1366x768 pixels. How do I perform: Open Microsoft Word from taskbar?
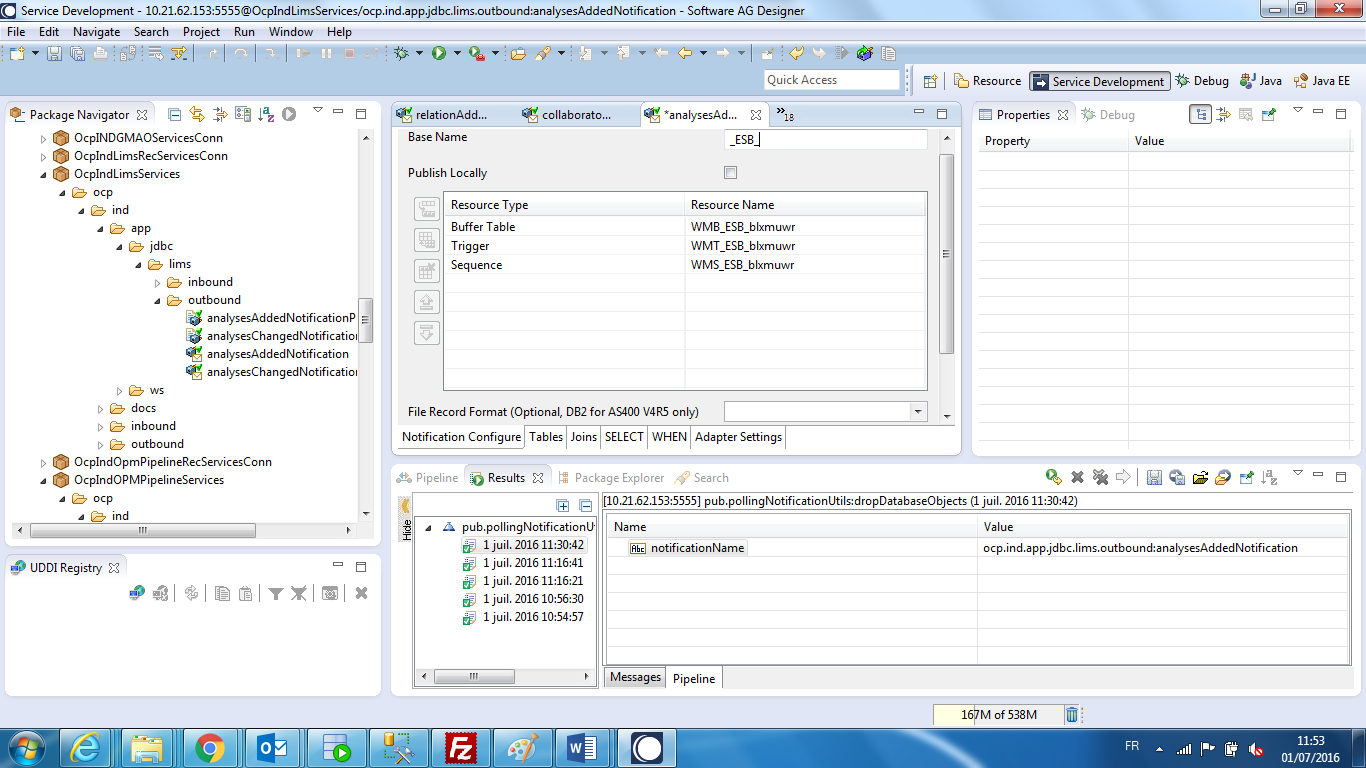(x=583, y=748)
